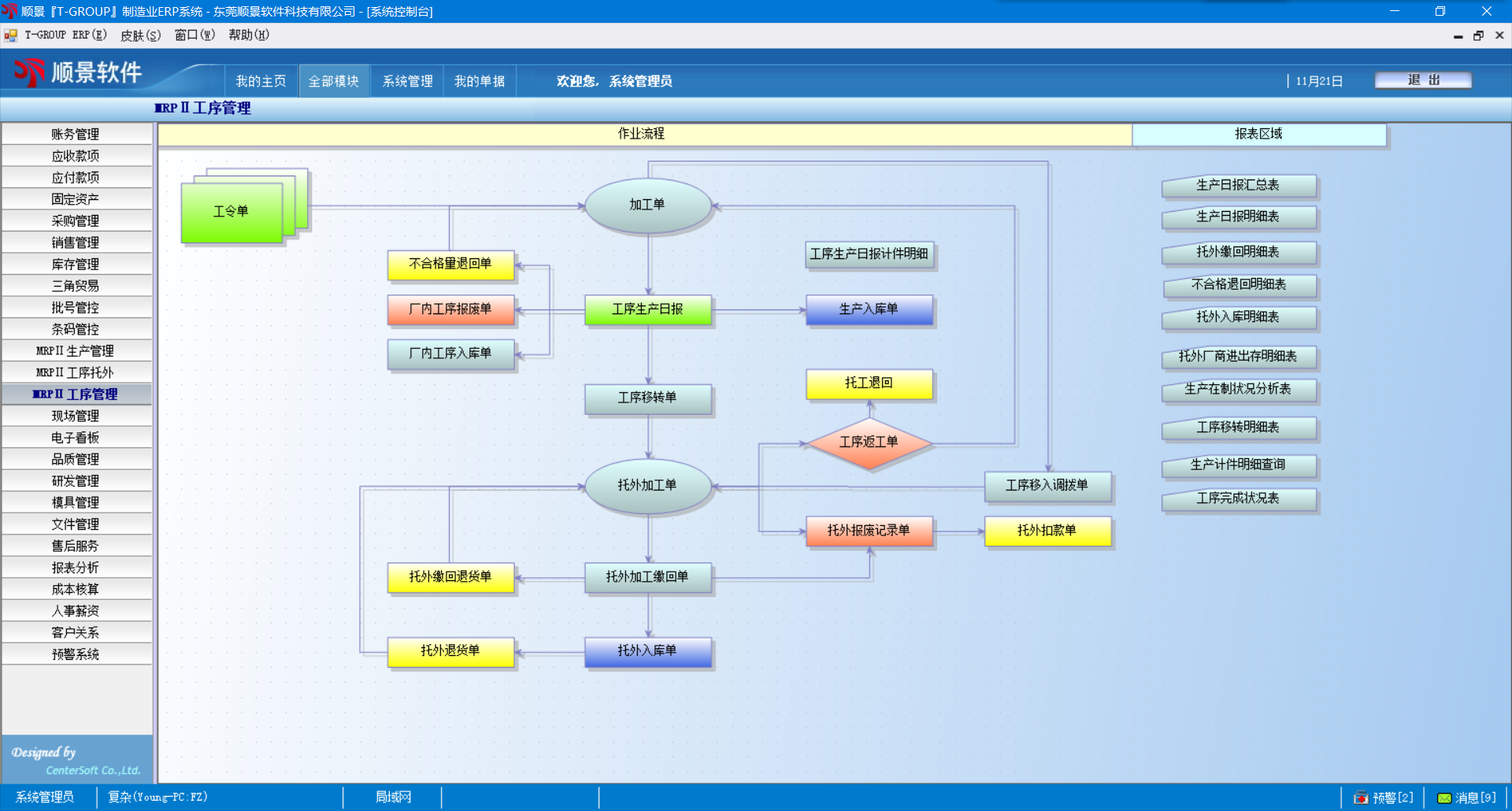This screenshot has height=811, width=1512.
Task: Click the 工序返工单 diamond node
Action: (869, 443)
